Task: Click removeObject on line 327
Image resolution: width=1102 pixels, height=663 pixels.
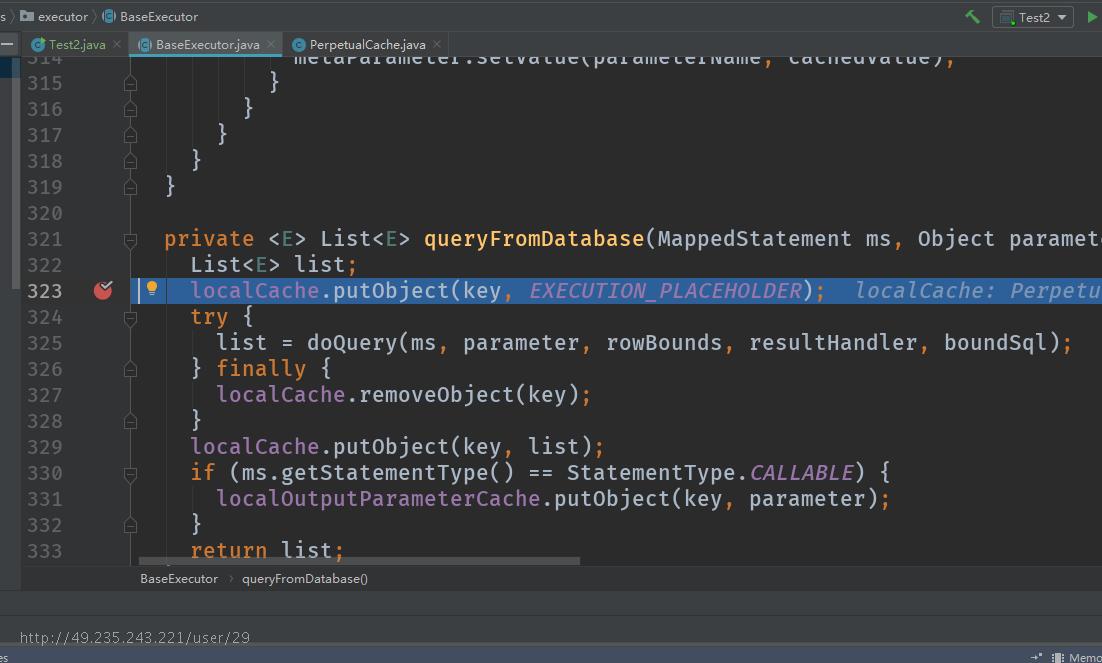Action: 437,394
